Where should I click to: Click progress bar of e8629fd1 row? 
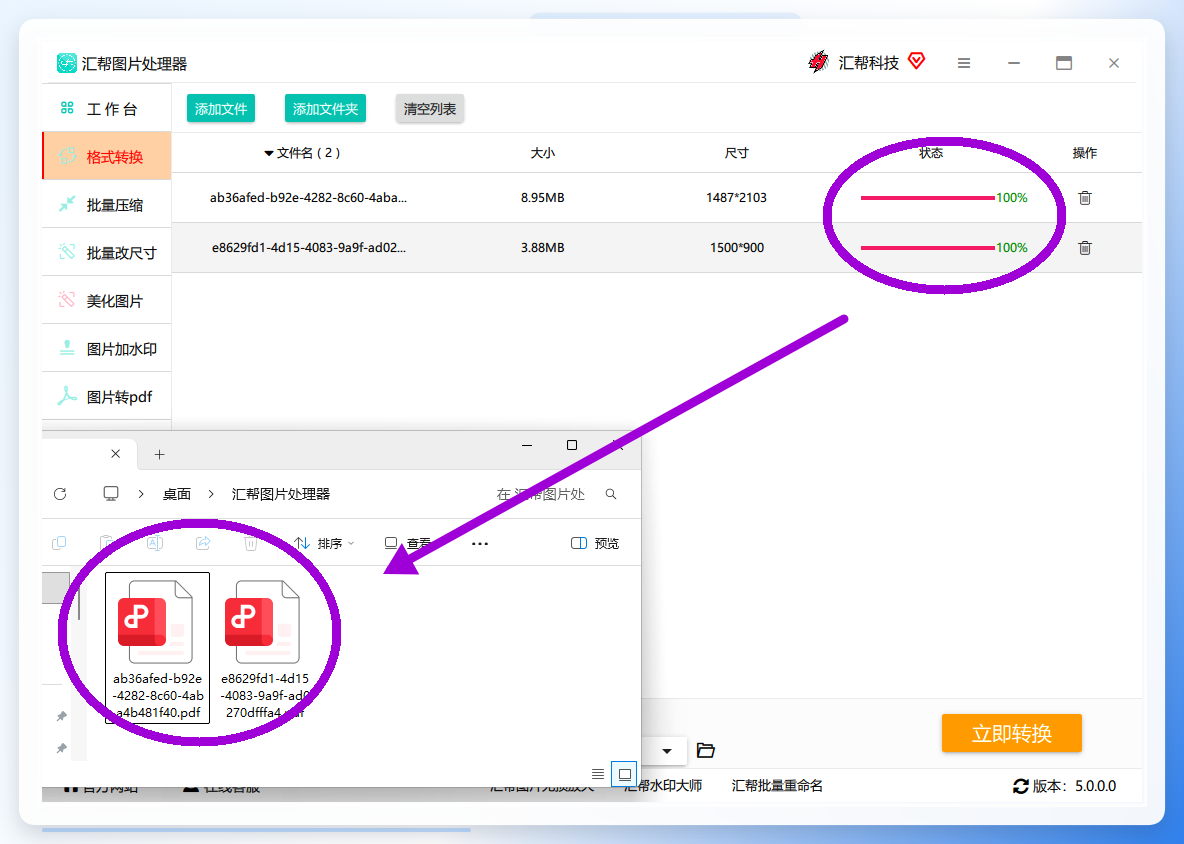[927, 248]
